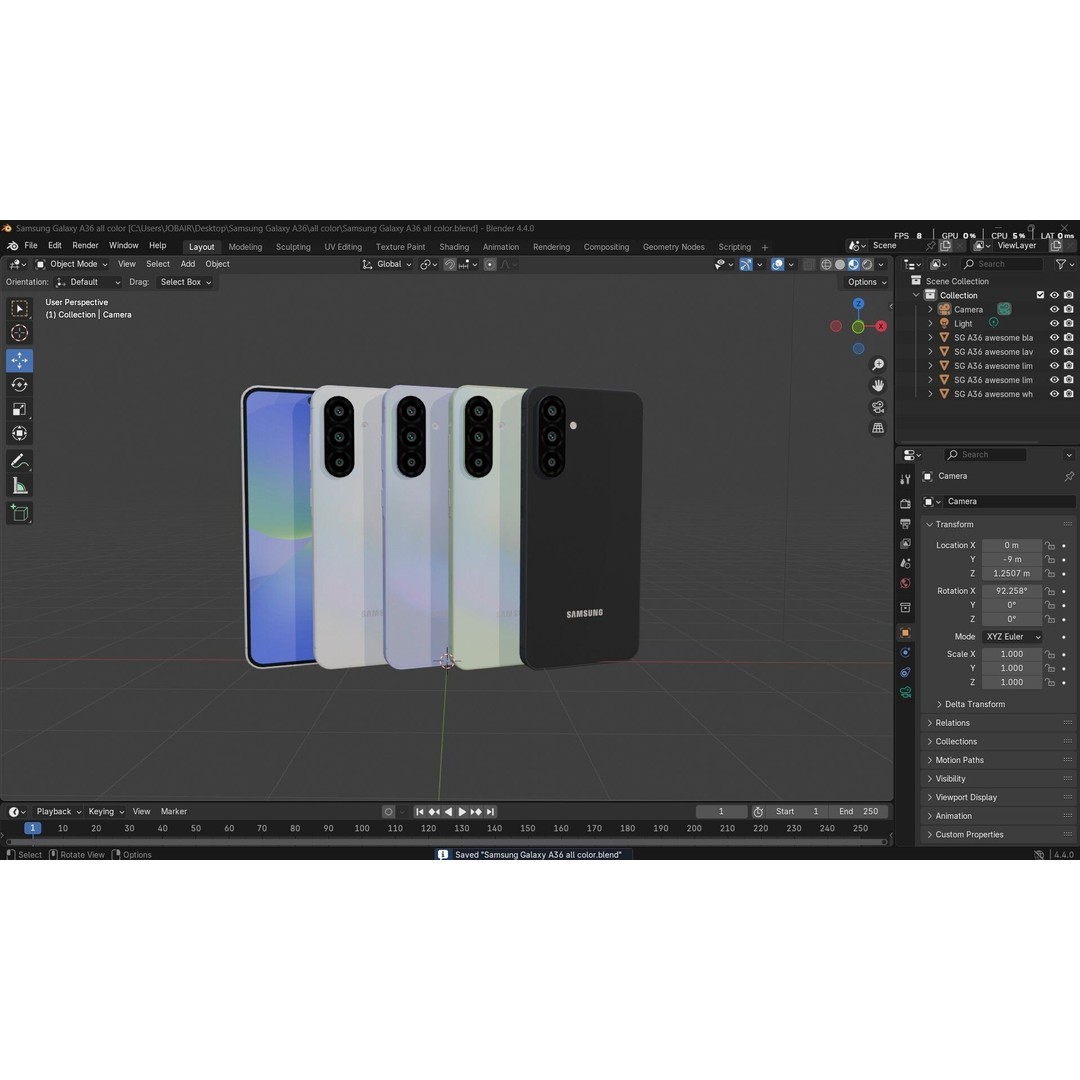The image size is (1080, 1080).
Task: Switch perspective/orthographic grid icon
Action: point(878,428)
